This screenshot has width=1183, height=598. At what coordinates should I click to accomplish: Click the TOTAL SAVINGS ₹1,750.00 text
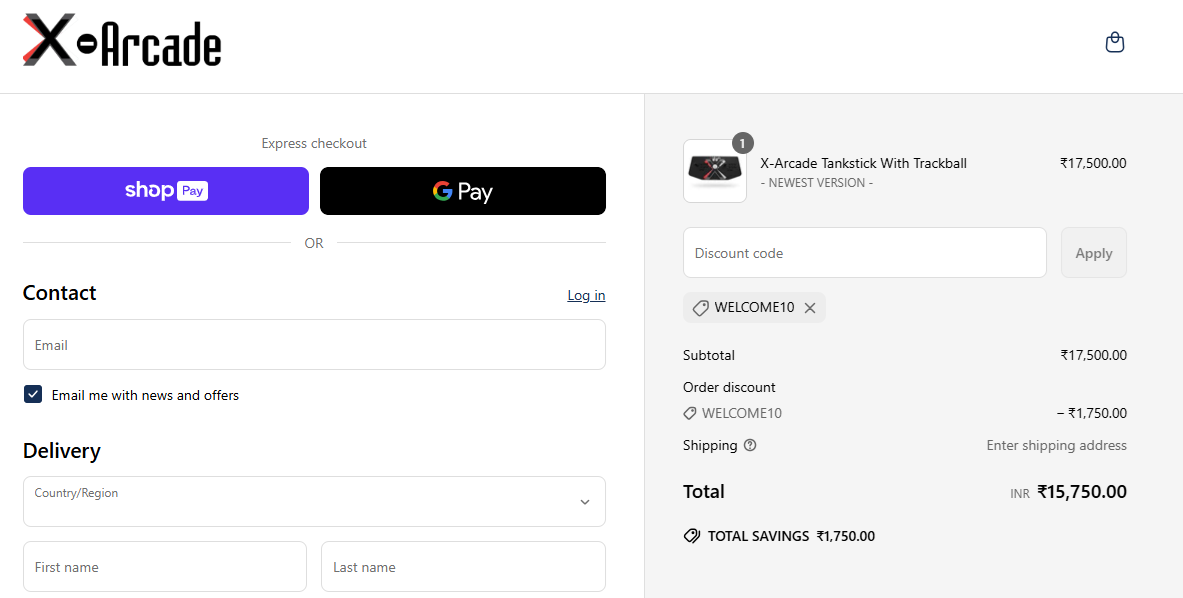[x=791, y=536]
